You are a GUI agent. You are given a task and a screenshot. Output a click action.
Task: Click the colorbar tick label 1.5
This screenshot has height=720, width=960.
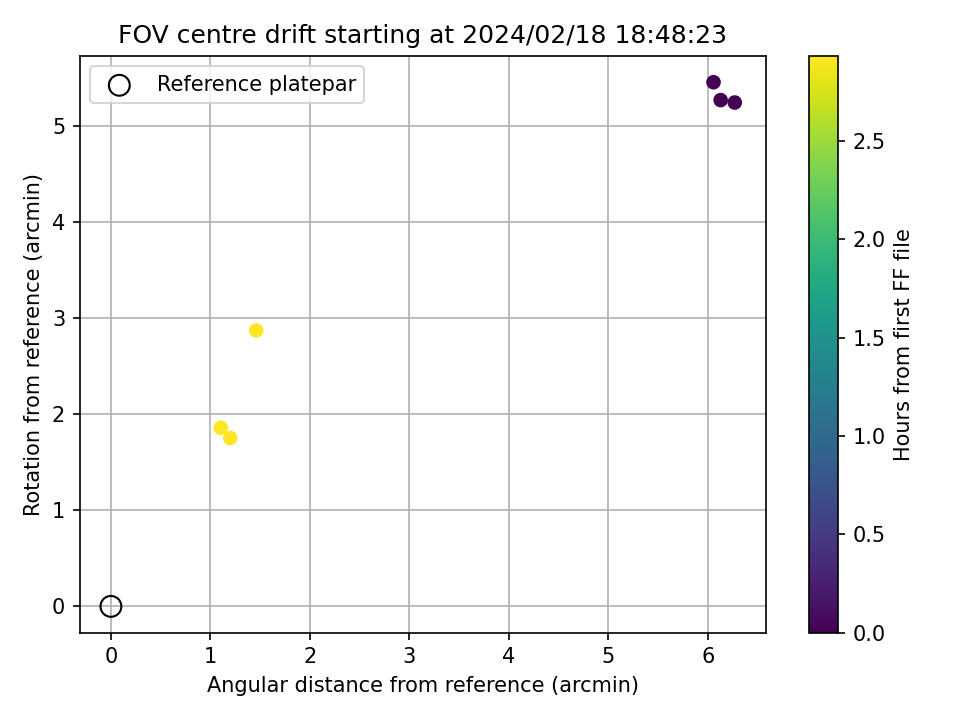869,338
